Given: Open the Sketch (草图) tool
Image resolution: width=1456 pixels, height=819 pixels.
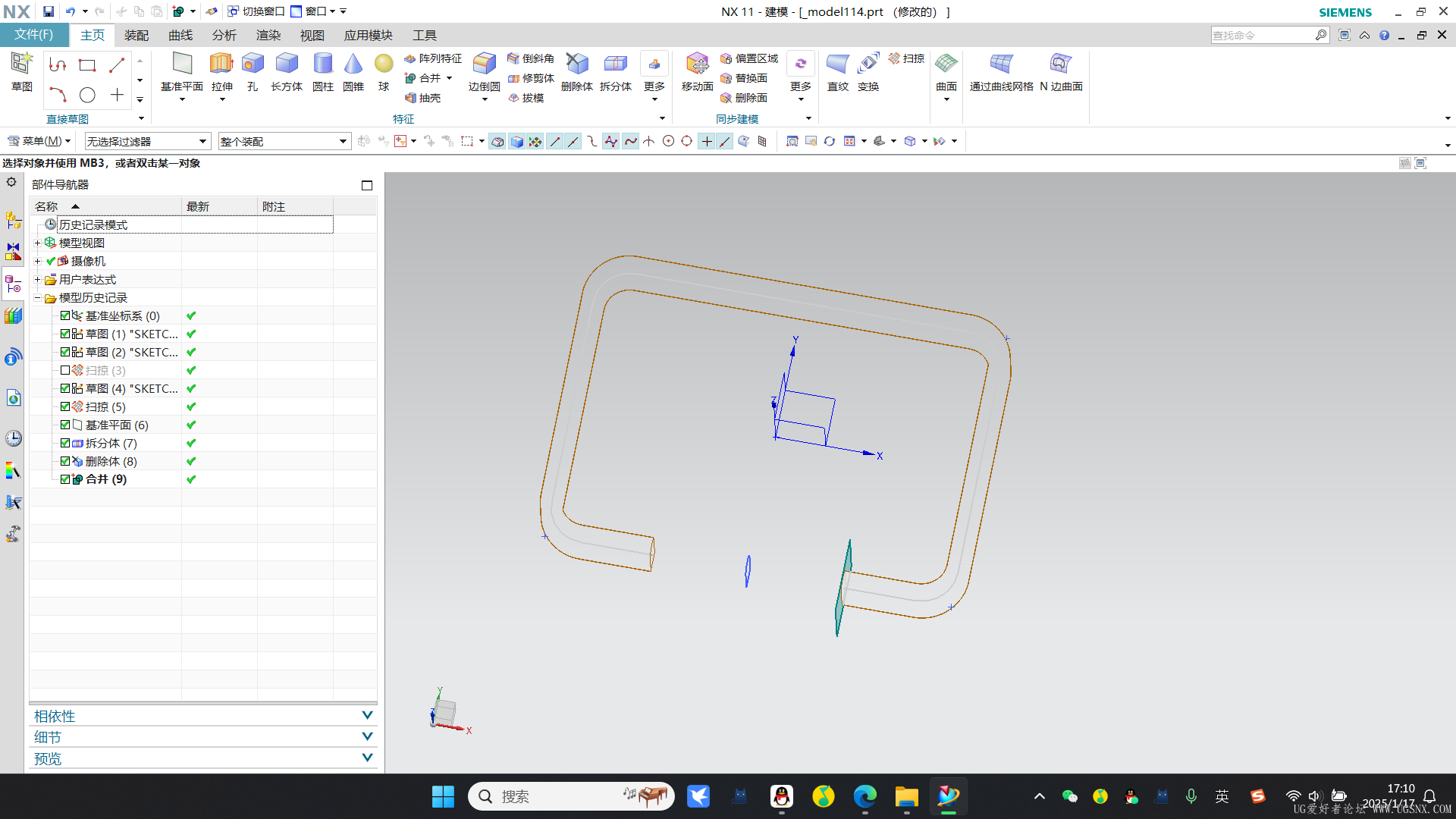Looking at the screenshot, I should coord(21,72).
